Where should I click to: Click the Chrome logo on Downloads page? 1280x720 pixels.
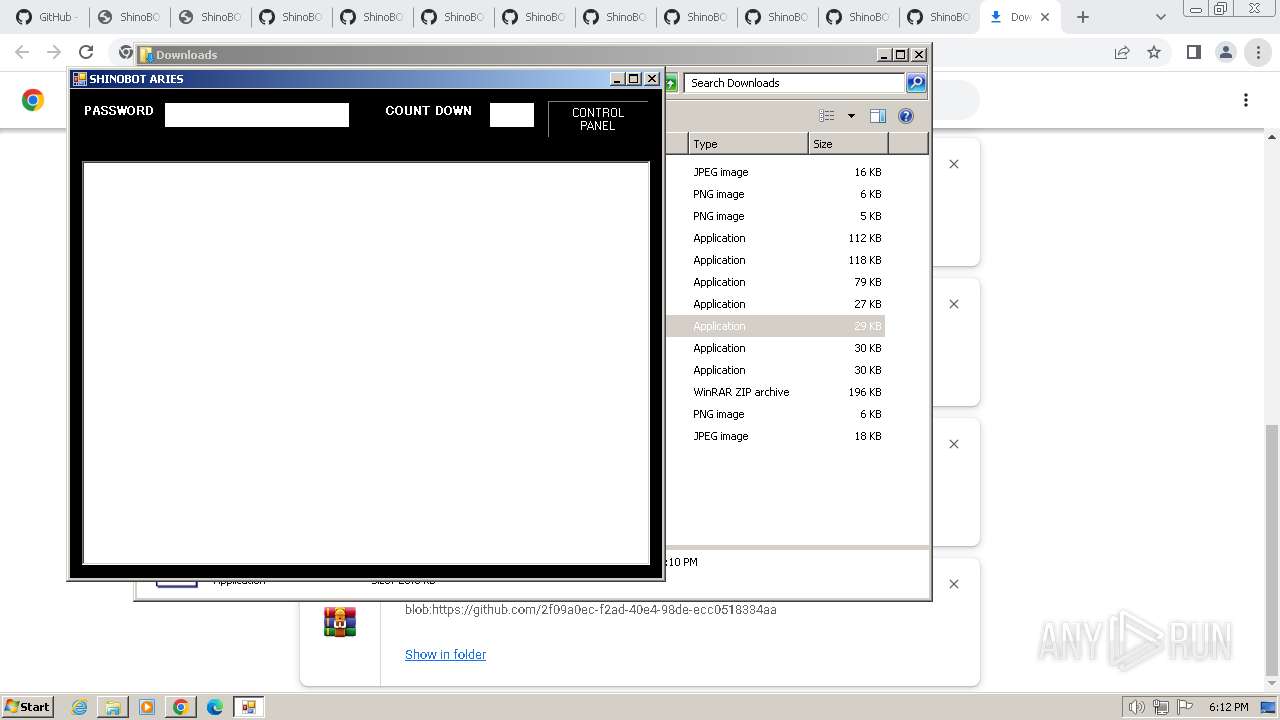coord(33,100)
